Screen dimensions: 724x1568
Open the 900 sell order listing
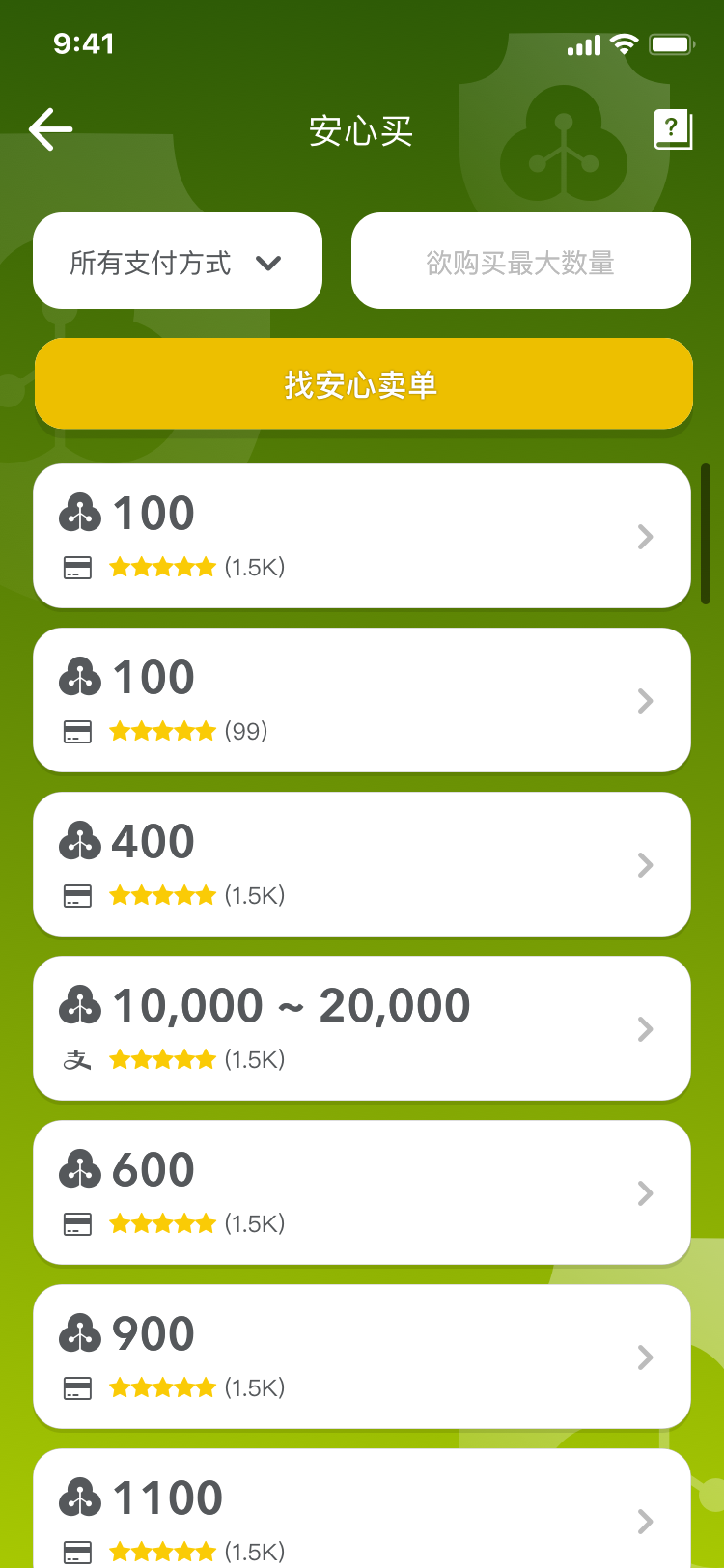[362, 1357]
